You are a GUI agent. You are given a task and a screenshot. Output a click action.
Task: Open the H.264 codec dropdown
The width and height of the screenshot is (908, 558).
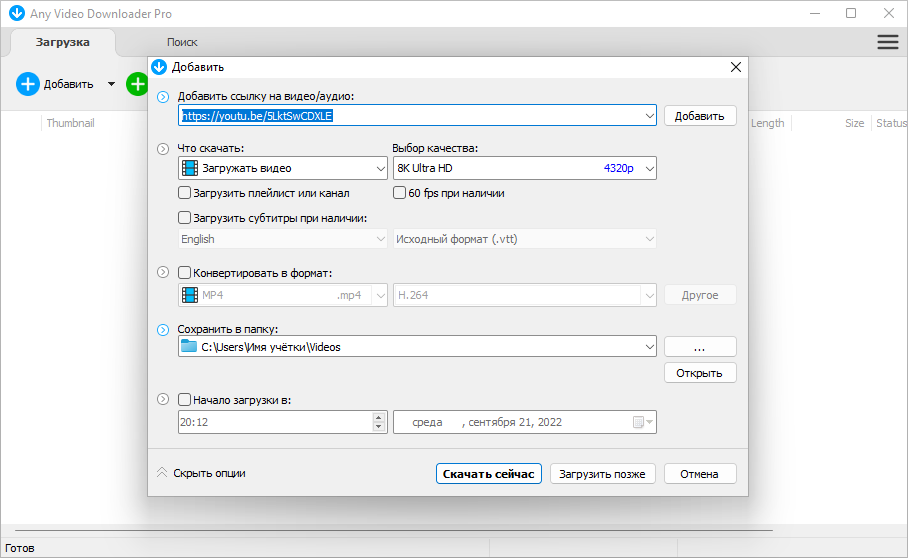(x=525, y=295)
